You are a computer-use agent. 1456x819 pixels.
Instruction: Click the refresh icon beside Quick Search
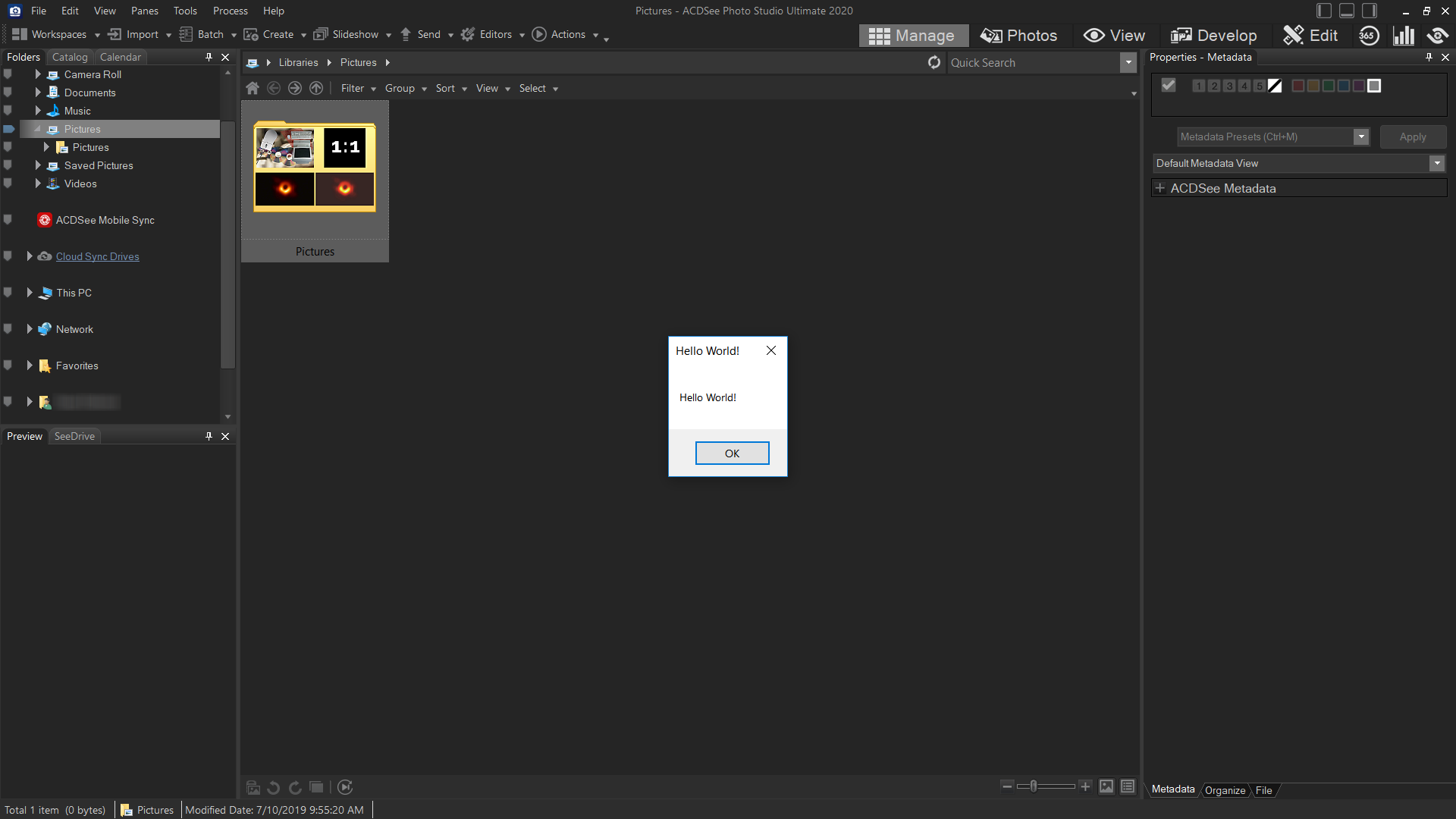(934, 63)
